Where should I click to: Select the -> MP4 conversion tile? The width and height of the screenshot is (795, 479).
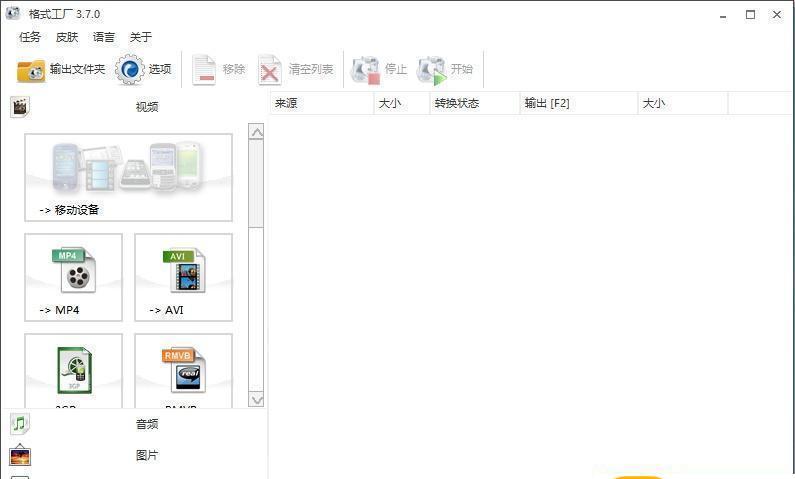pos(74,277)
